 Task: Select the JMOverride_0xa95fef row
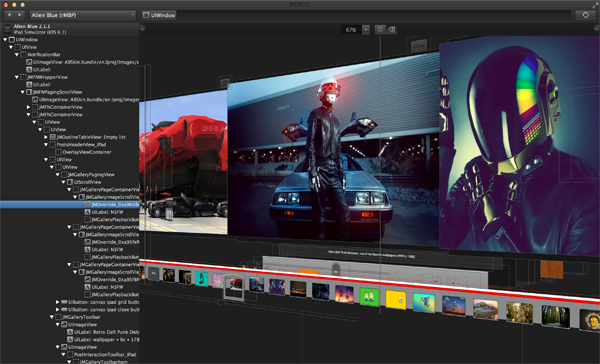click(x=69, y=242)
